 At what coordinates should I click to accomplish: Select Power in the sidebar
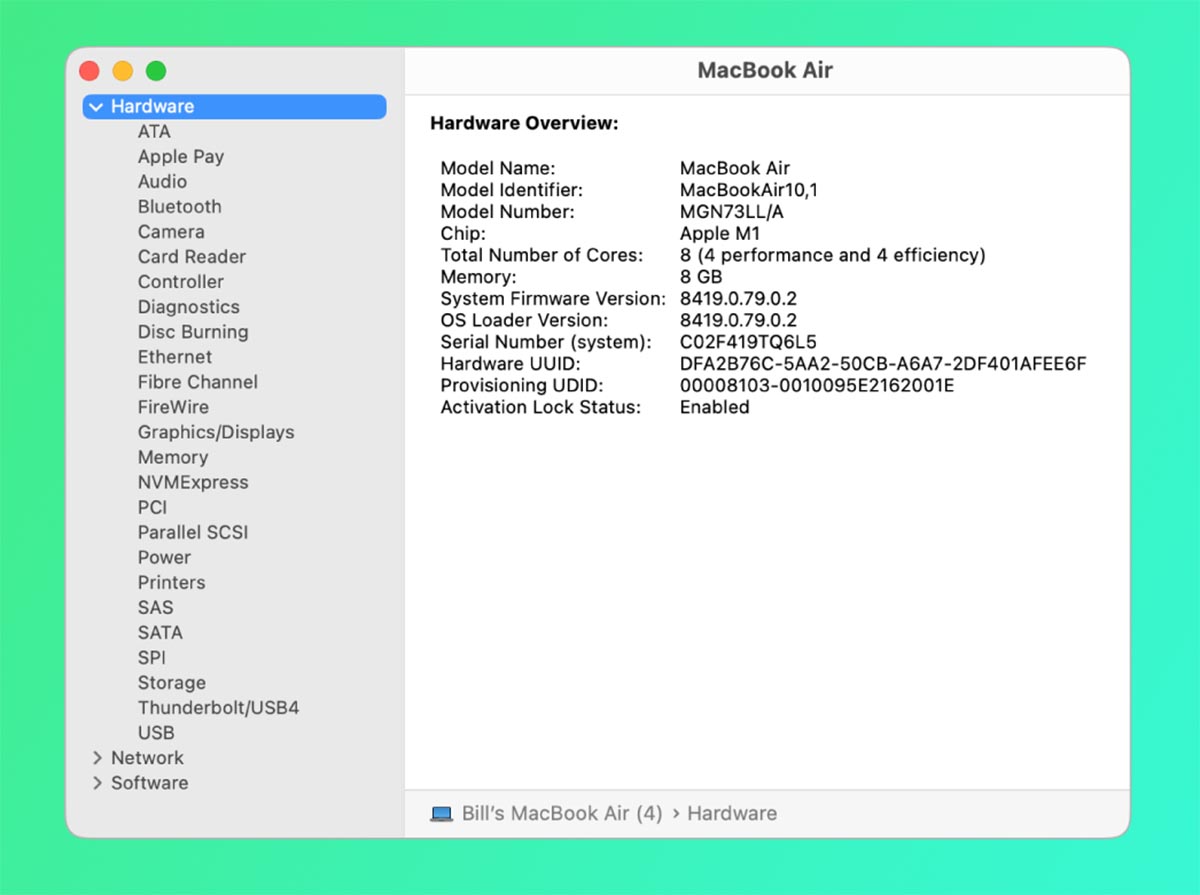click(164, 557)
